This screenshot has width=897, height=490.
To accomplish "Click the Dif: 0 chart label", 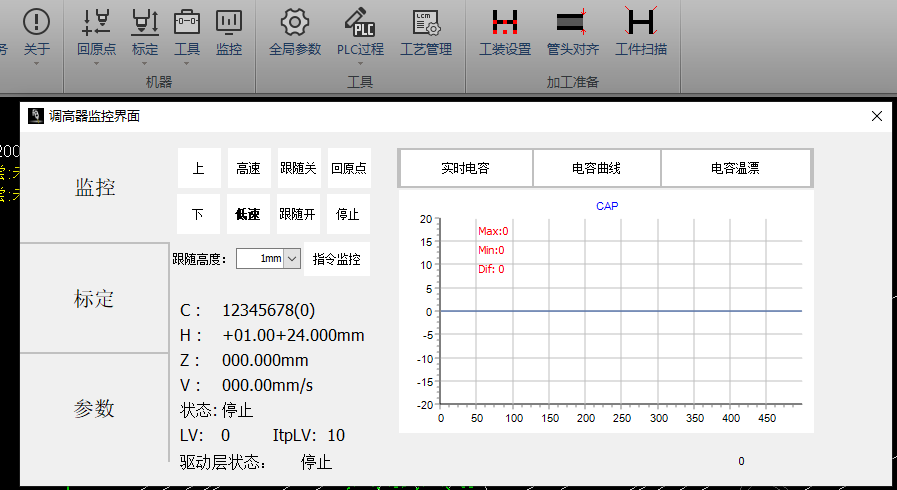I will click(x=491, y=269).
